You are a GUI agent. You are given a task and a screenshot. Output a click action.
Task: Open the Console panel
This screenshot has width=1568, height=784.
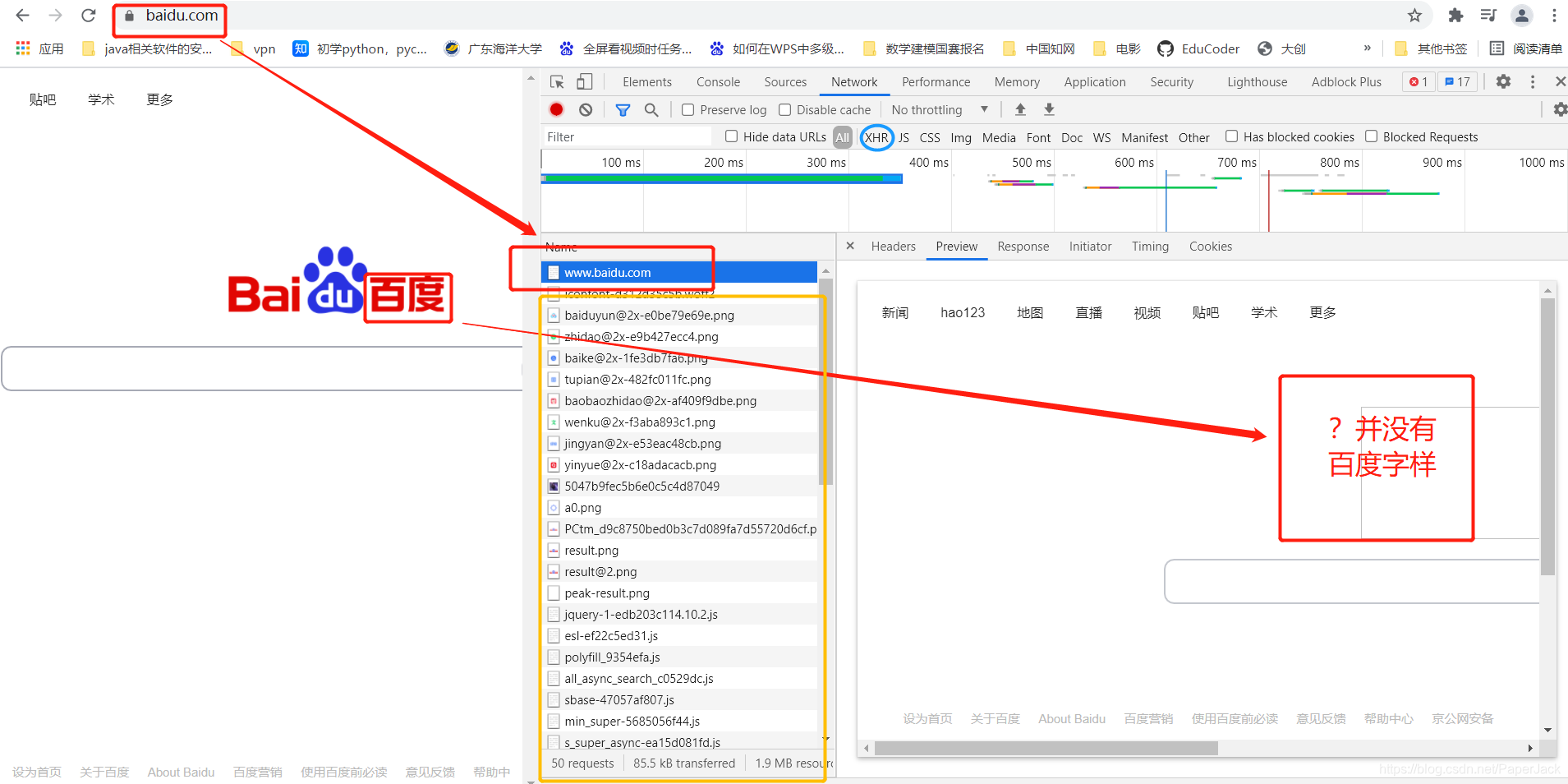(x=717, y=81)
